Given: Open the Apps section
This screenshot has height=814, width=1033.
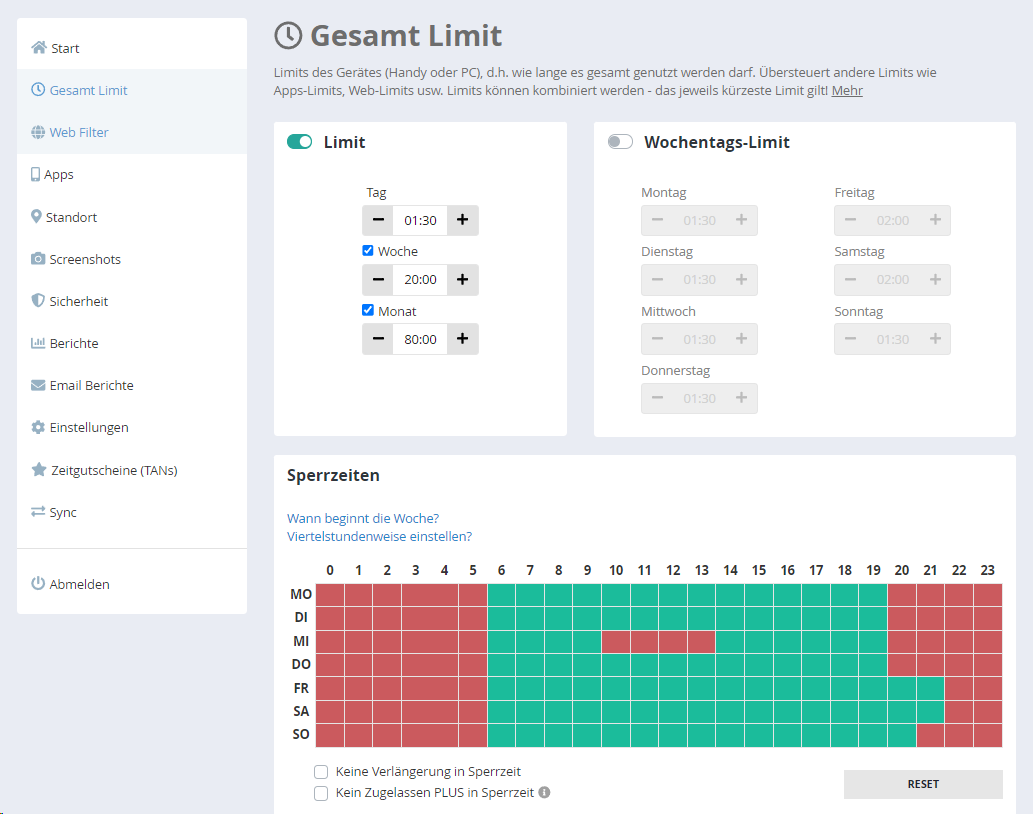Looking at the screenshot, I should [132, 174].
